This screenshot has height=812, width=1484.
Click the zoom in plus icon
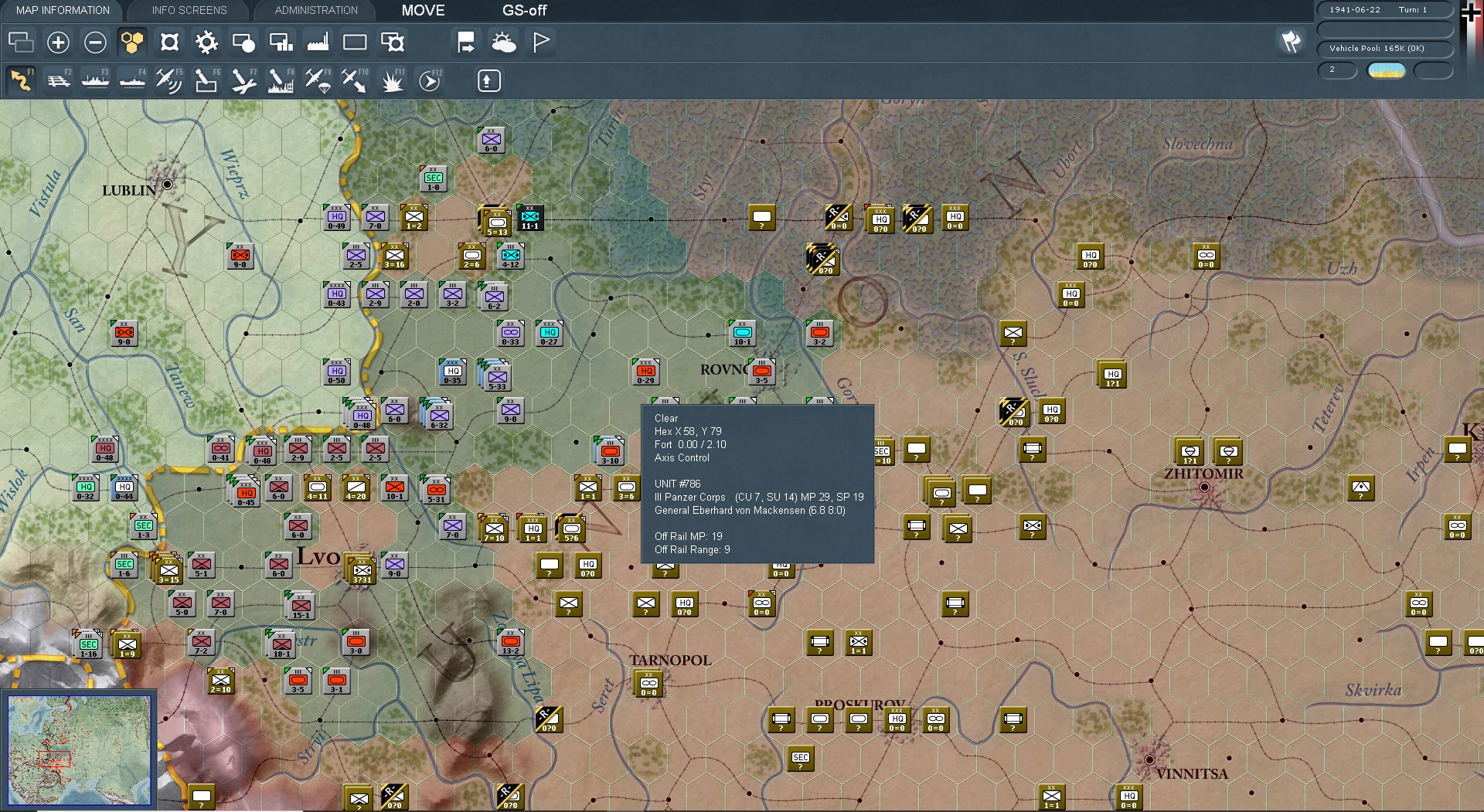point(58,42)
